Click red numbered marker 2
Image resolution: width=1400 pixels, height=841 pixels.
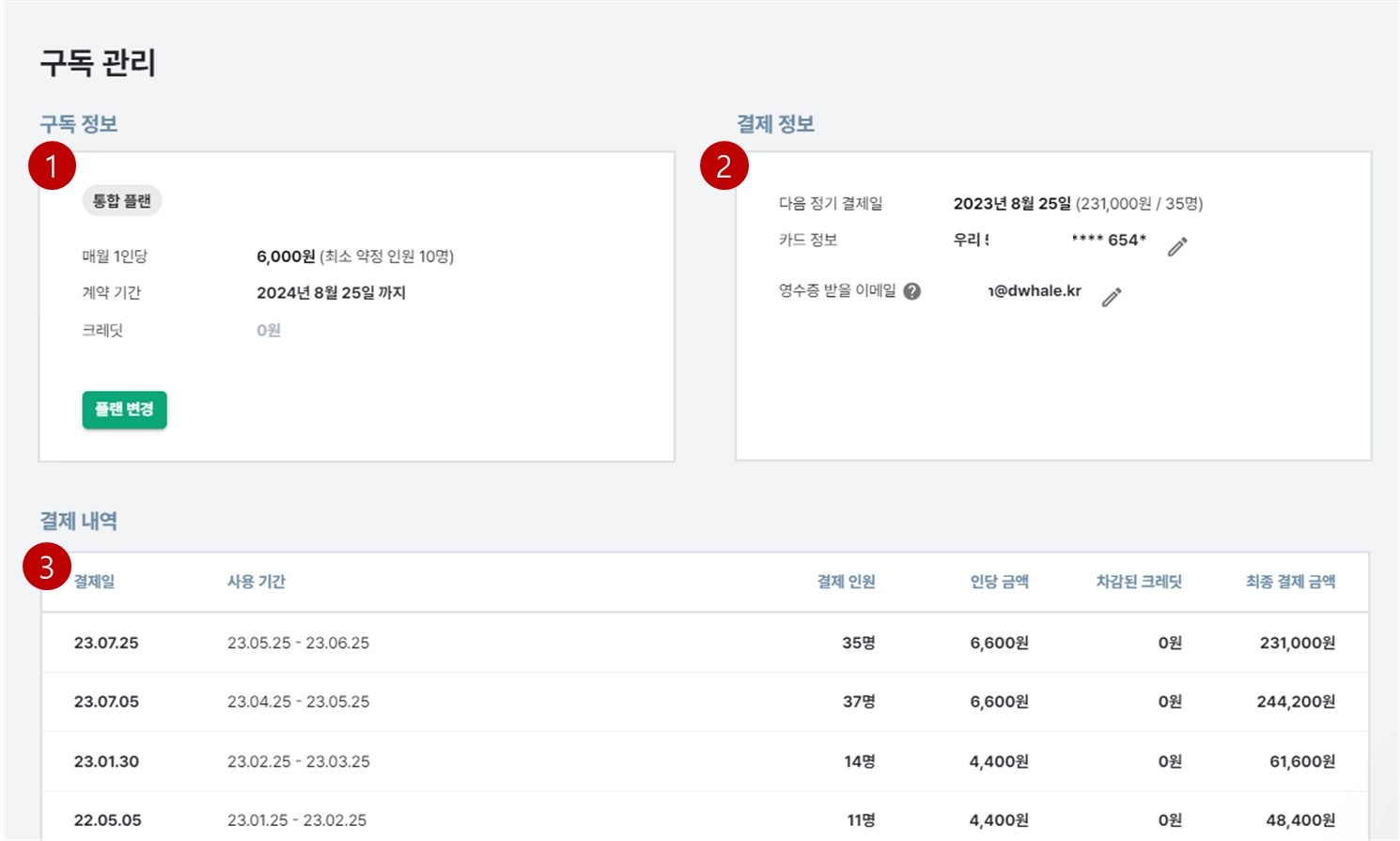(723, 166)
